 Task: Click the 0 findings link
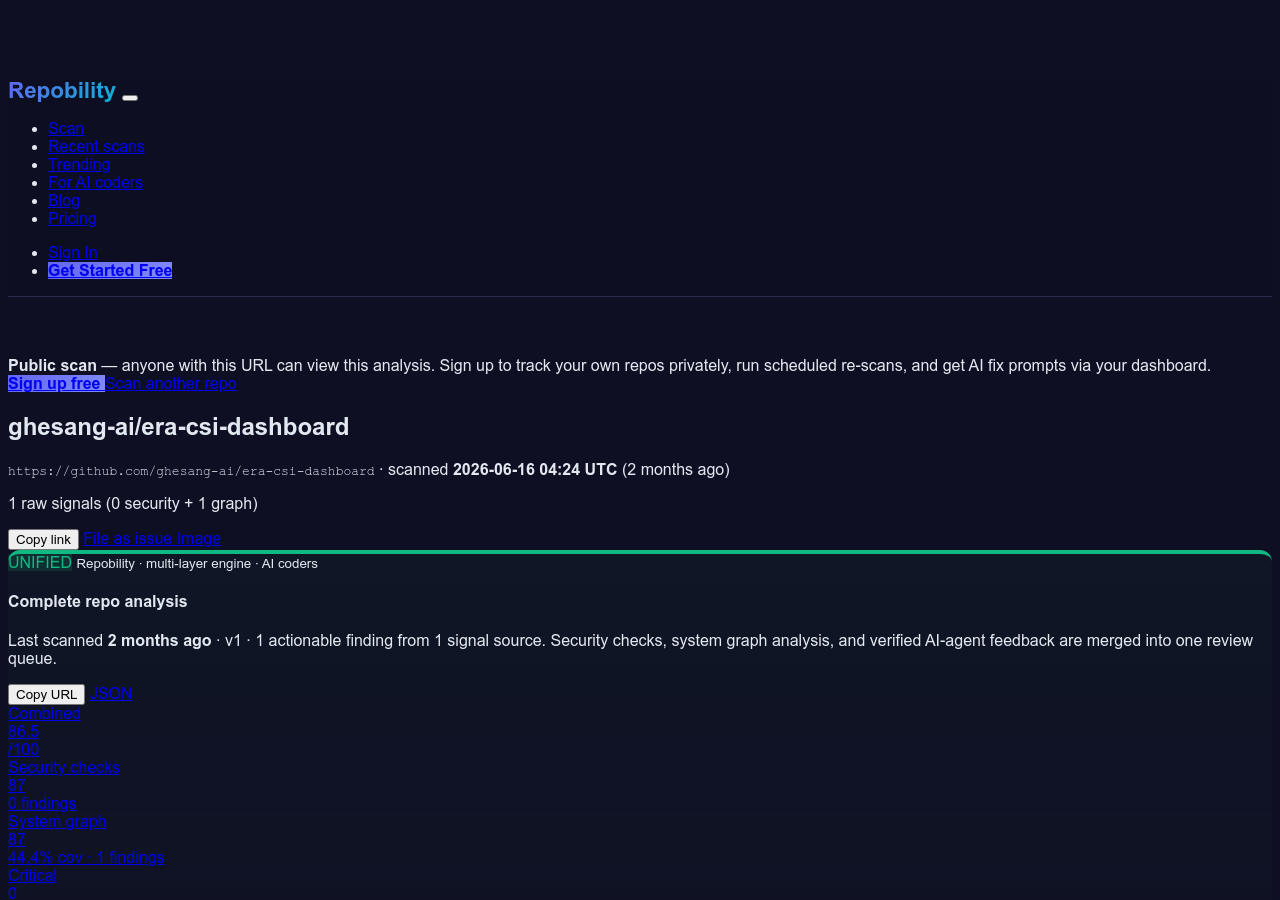42,803
